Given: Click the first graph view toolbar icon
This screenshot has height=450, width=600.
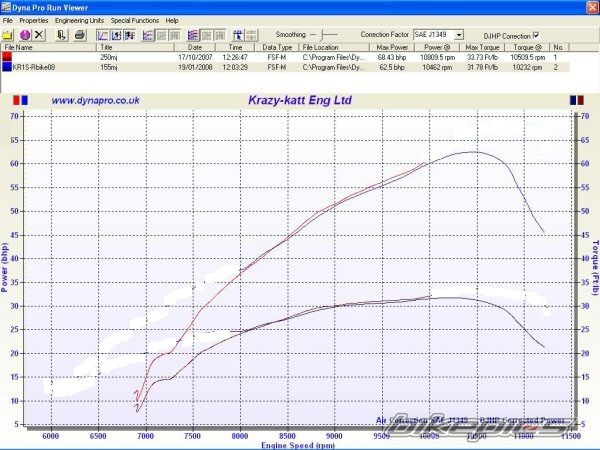Looking at the screenshot, I should pyautogui.click(x=102, y=34).
